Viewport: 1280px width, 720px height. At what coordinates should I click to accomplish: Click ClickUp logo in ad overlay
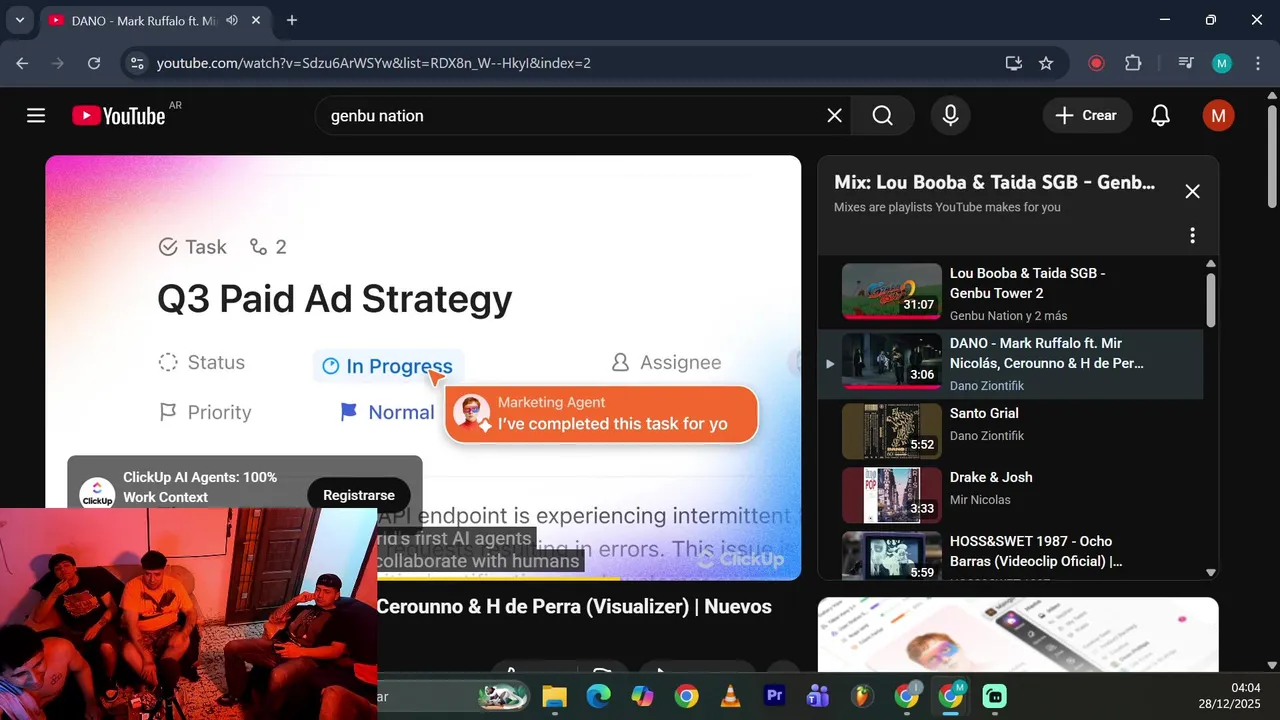(x=97, y=495)
